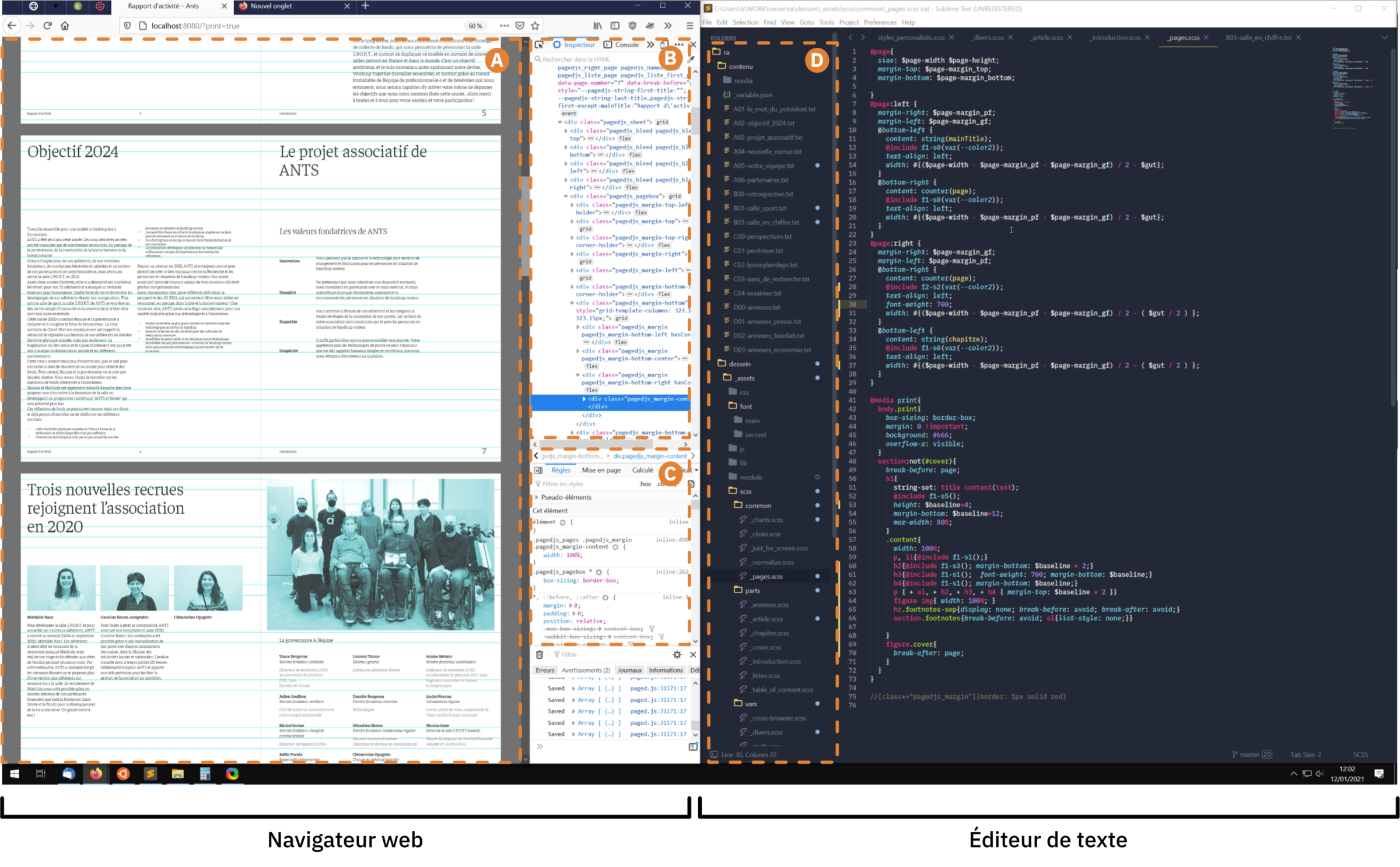Collapse the pagedjs_sheet div node

tap(560, 122)
